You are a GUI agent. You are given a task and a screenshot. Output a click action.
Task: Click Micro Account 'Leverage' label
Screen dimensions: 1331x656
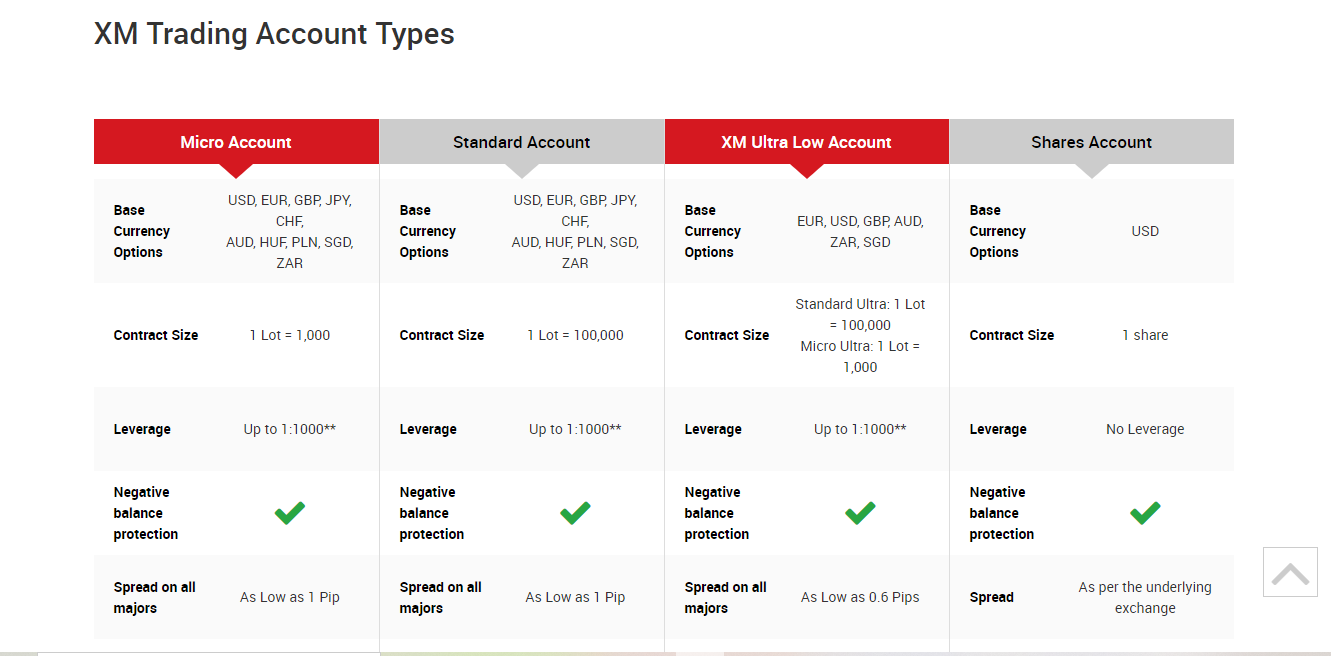(142, 429)
